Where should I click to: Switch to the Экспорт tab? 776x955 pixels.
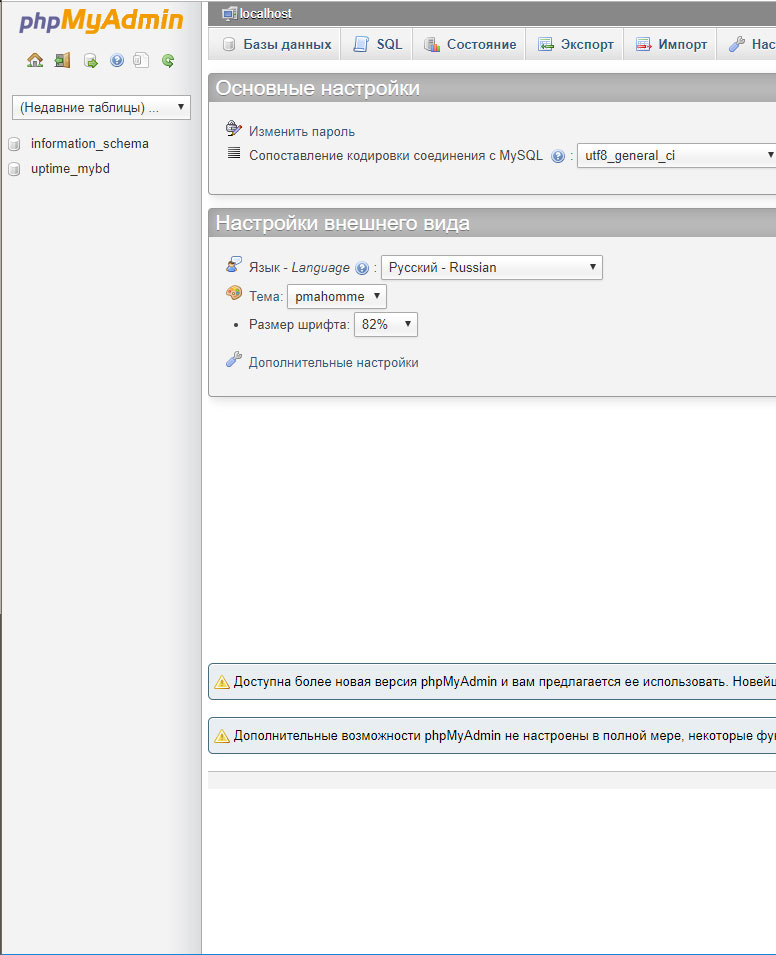click(575, 44)
